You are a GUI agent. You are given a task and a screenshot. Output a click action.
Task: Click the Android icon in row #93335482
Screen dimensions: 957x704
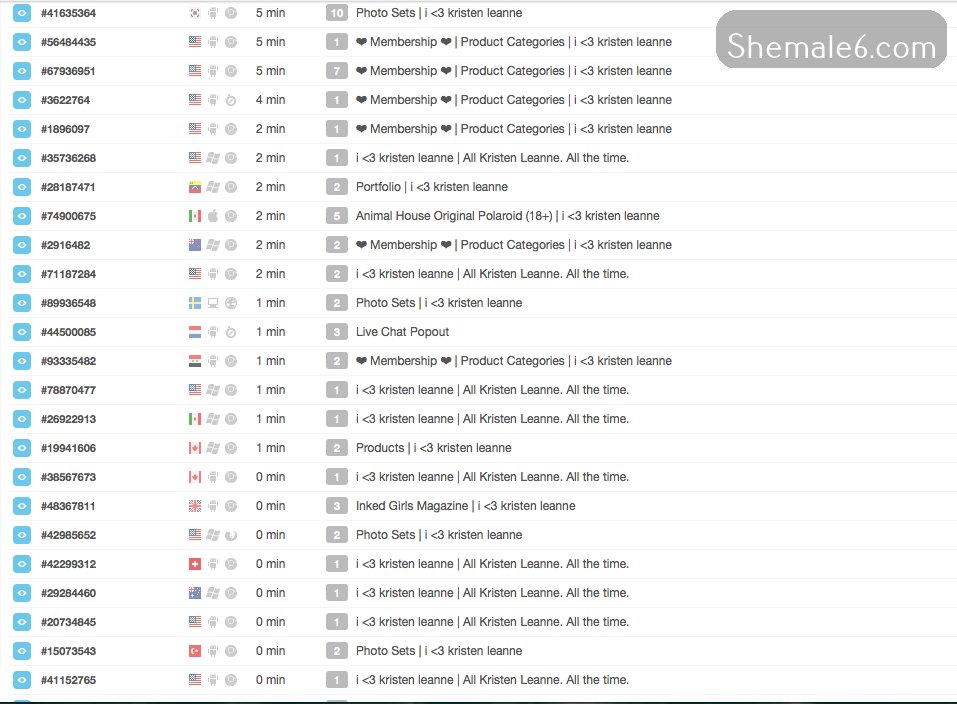(x=213, y=361)
